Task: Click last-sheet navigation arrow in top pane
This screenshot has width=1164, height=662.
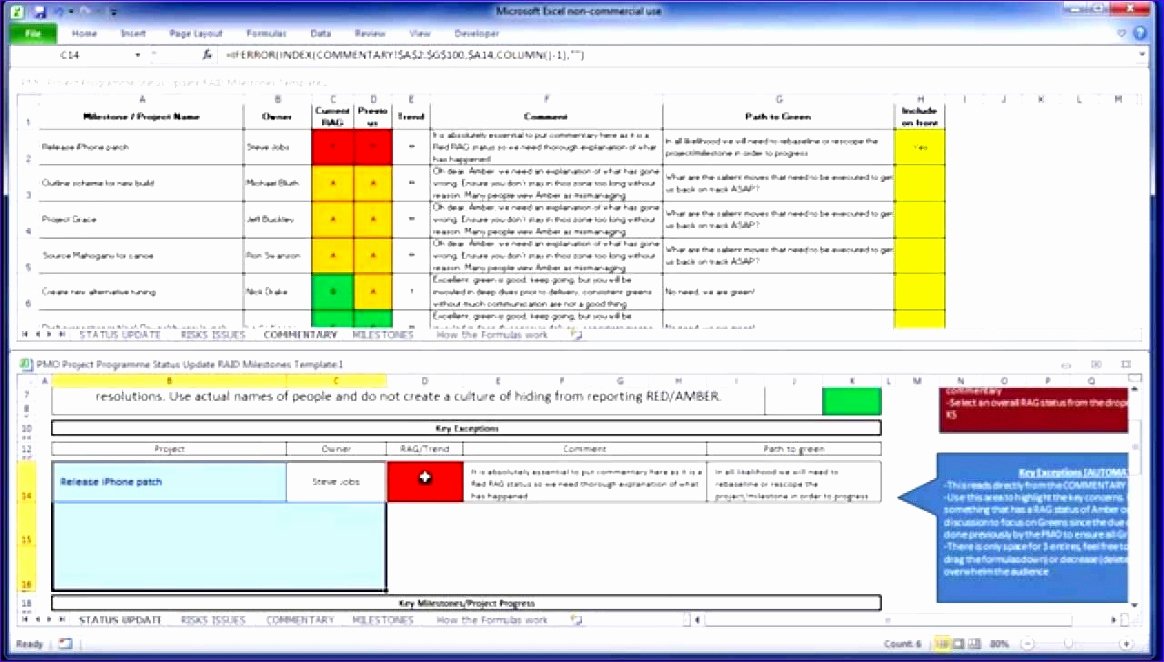Action: point(62,335)
